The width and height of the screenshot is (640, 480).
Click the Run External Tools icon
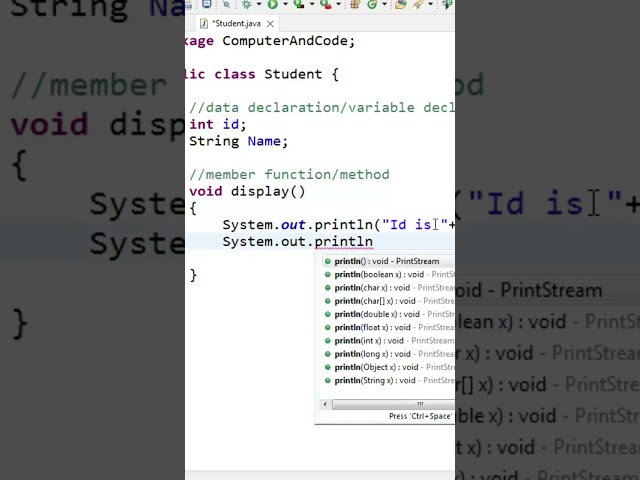[326, 4]
